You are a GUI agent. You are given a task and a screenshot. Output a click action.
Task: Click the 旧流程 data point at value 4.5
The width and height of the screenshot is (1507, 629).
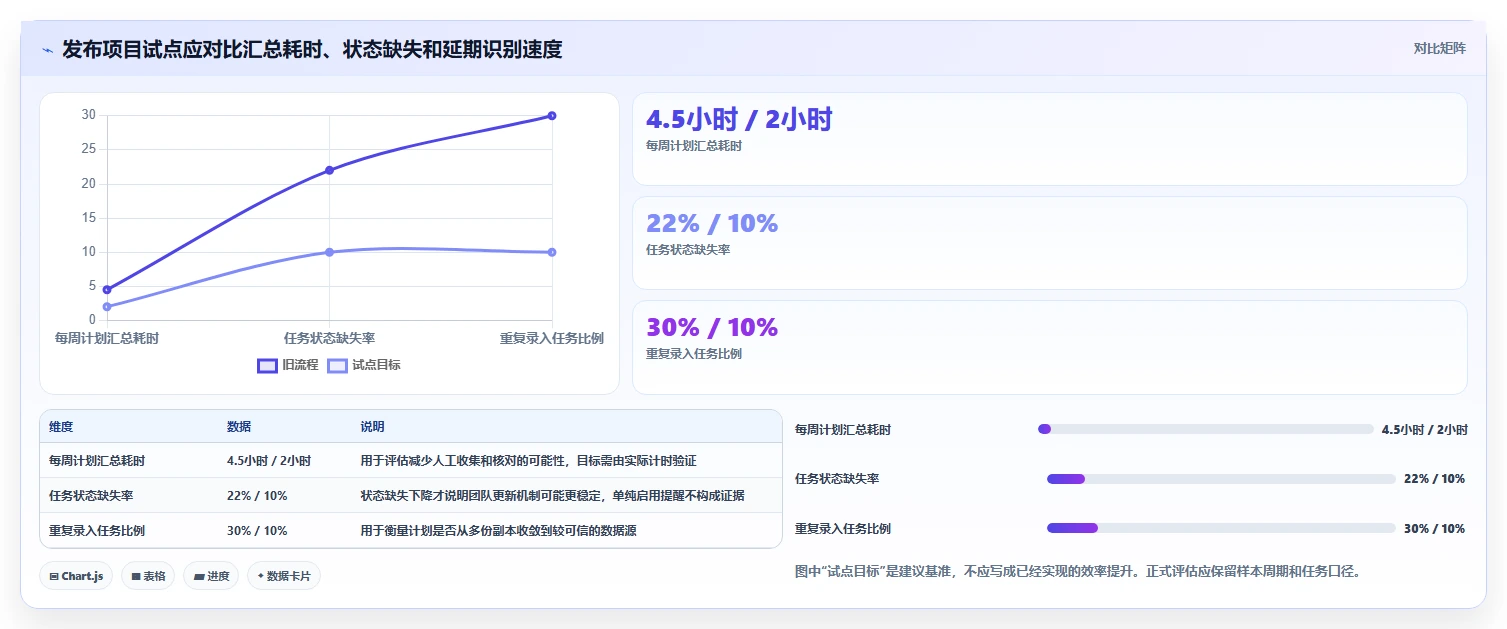pyautogui.click(x=107, y=290)
